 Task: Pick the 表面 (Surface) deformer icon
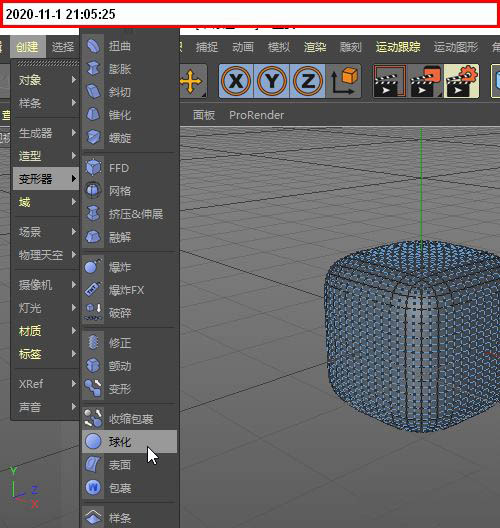pos(93,465)
